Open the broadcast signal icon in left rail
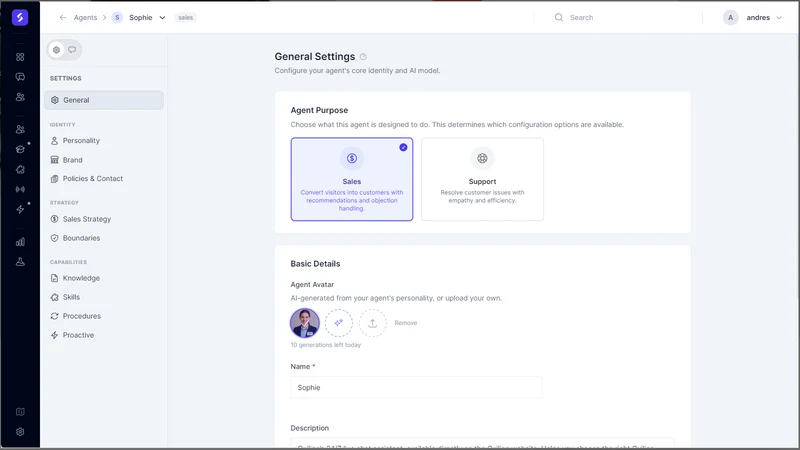Screen dimensions: 800x450 [20, 189]
